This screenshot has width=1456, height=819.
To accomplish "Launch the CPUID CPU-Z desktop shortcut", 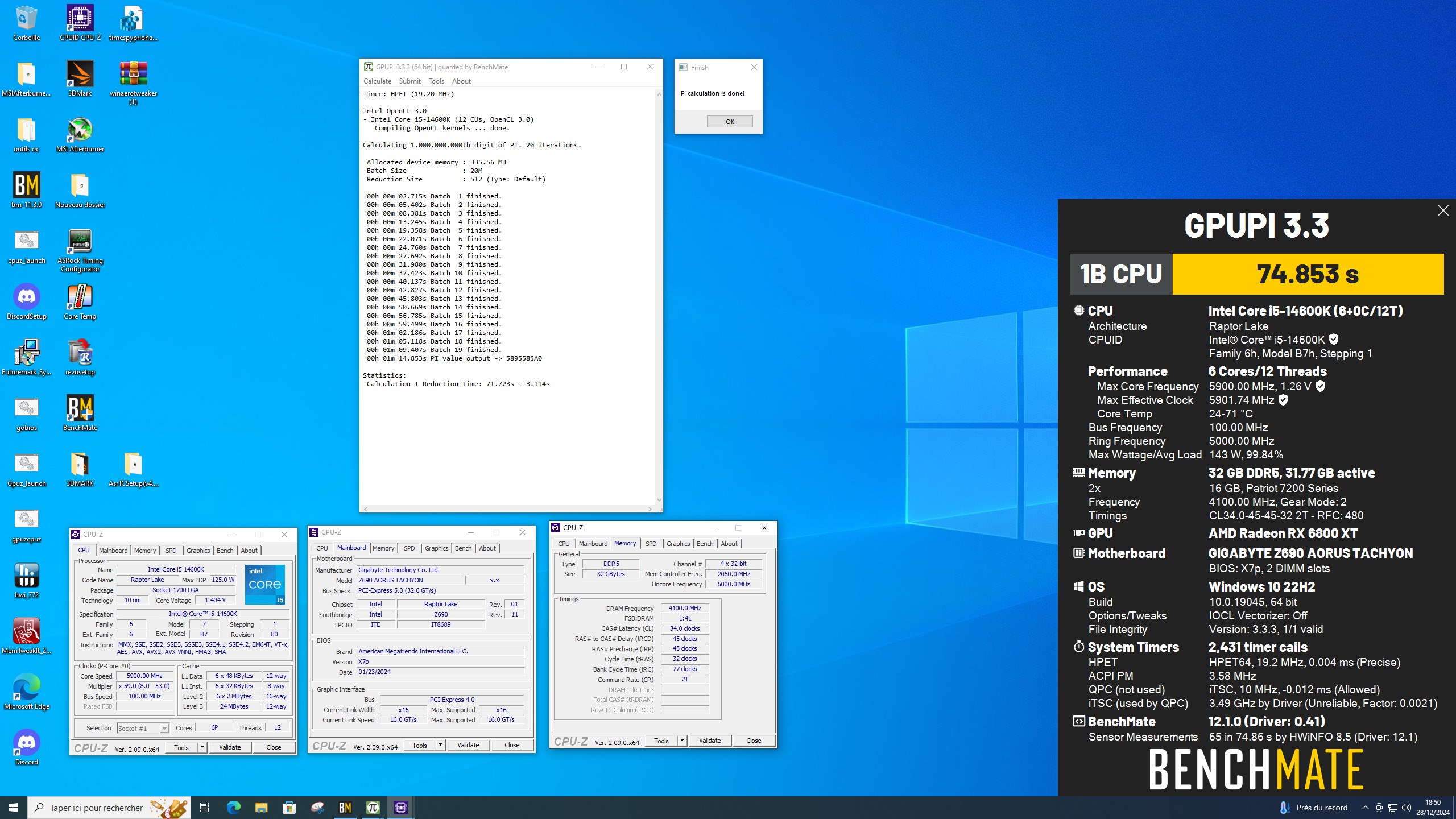I will (80, 23).
